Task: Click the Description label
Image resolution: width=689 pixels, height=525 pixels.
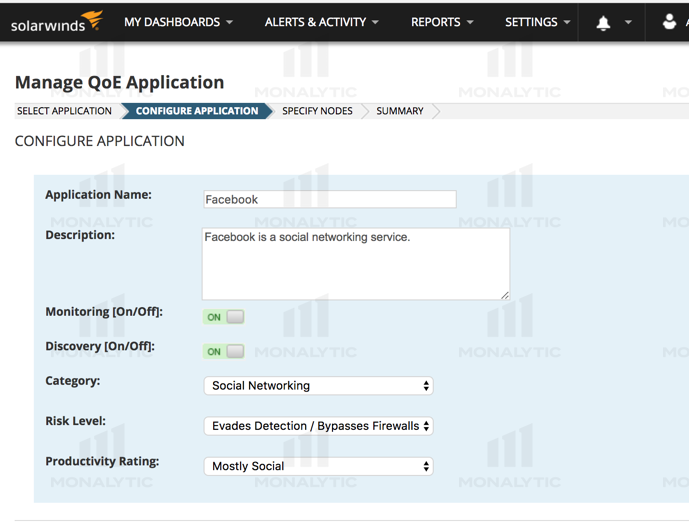Action: point(80,235)
